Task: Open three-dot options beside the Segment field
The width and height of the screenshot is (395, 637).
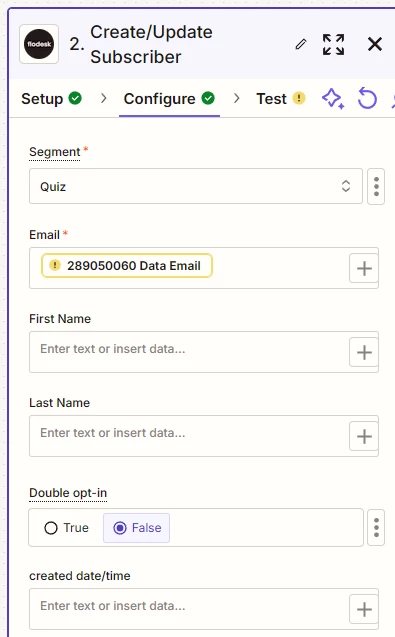Action: pos(376,186)
